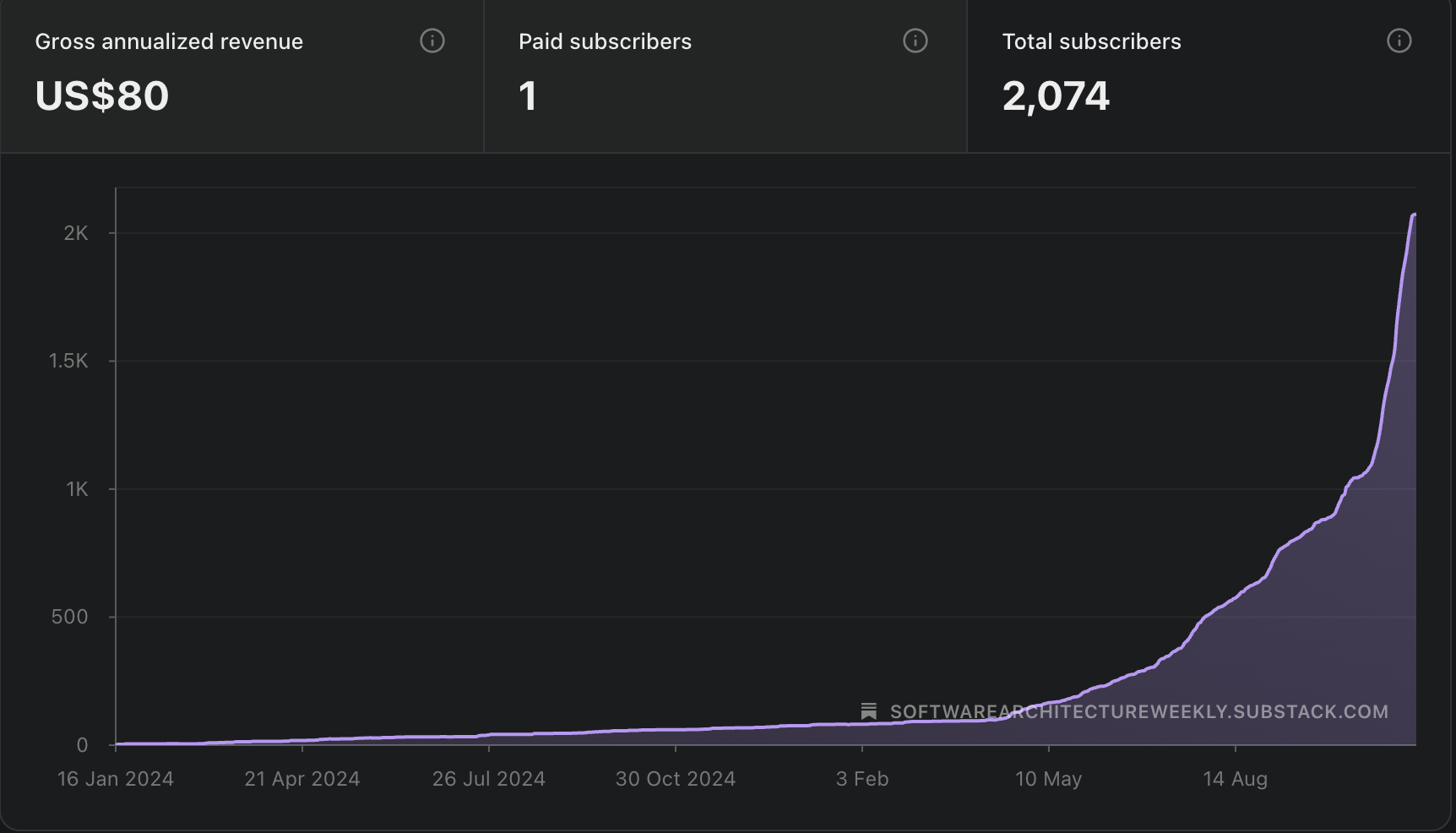The width and height of the screenshot is (1456, 833).
Task: Open the Paid subscribers info tooltip icon
Action: tap(915, 41)
